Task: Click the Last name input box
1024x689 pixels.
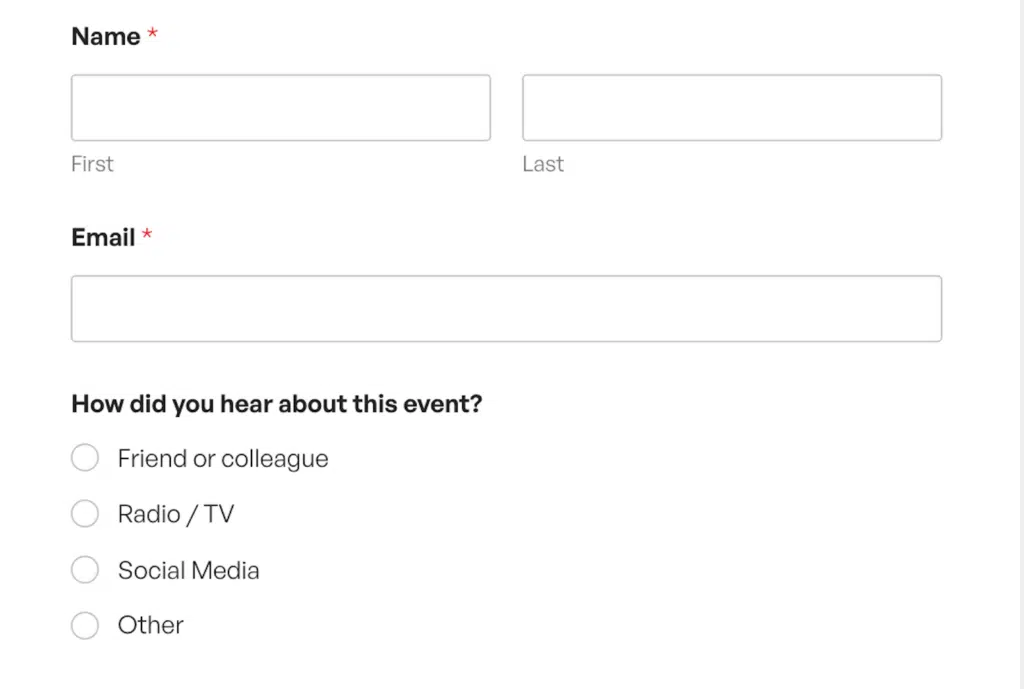Action: pos(732,108)
